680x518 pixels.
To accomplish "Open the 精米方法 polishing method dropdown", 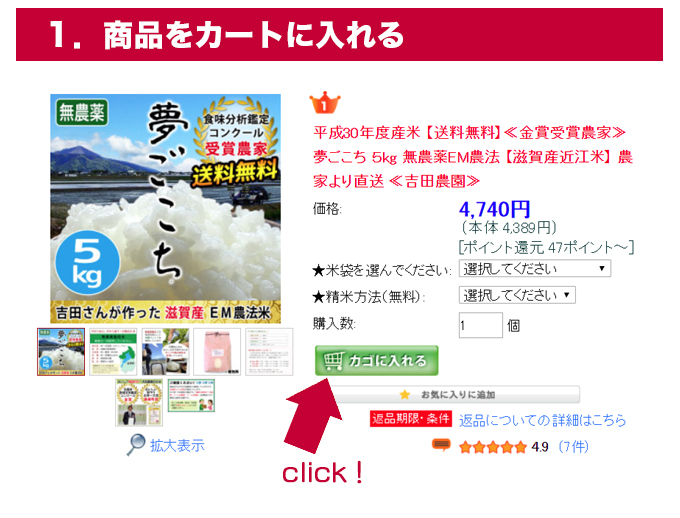I will pos(517,295).
